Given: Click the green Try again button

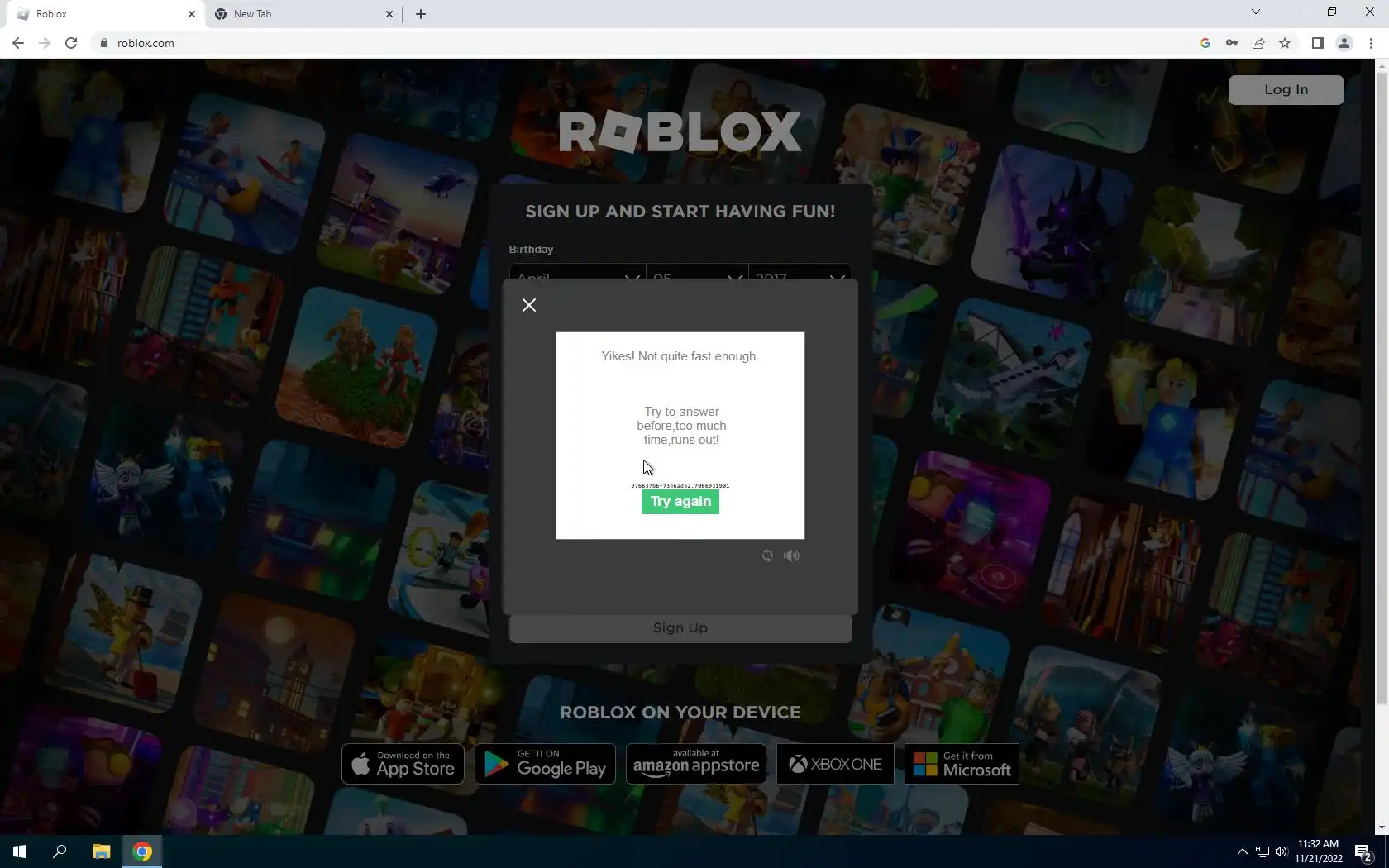Looking at the screenshot, I should pos(680,502).
